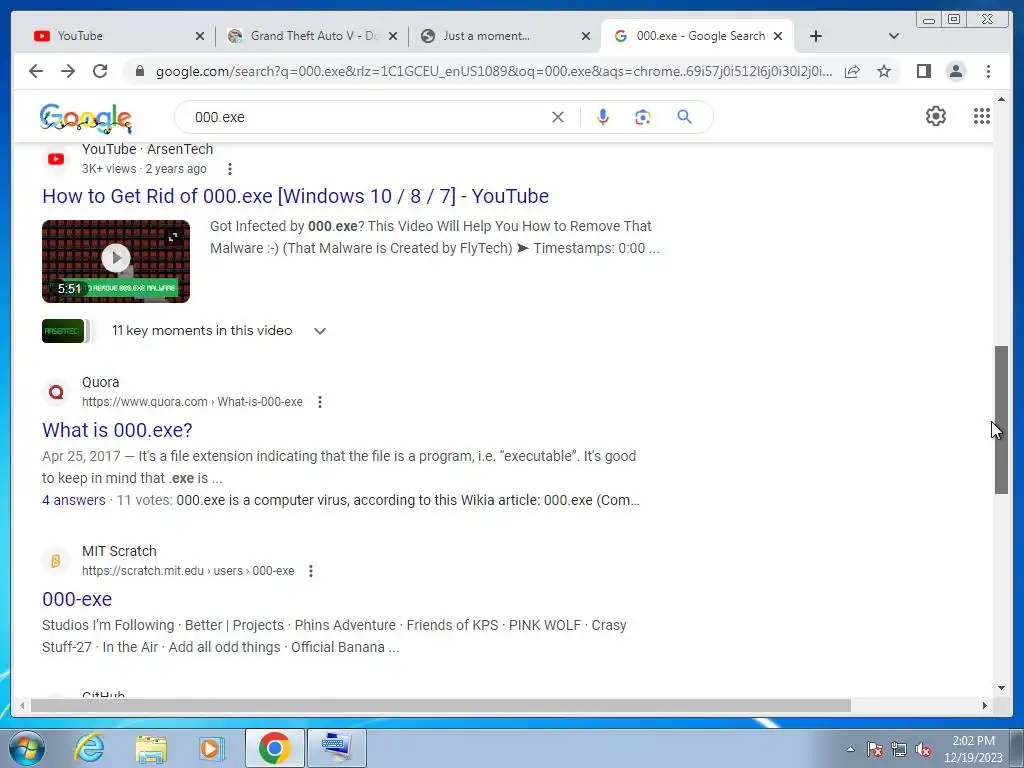Click the muted volume tray icon
The height and width of the screenshot is (768, 1024).
(x=923, y=750)
